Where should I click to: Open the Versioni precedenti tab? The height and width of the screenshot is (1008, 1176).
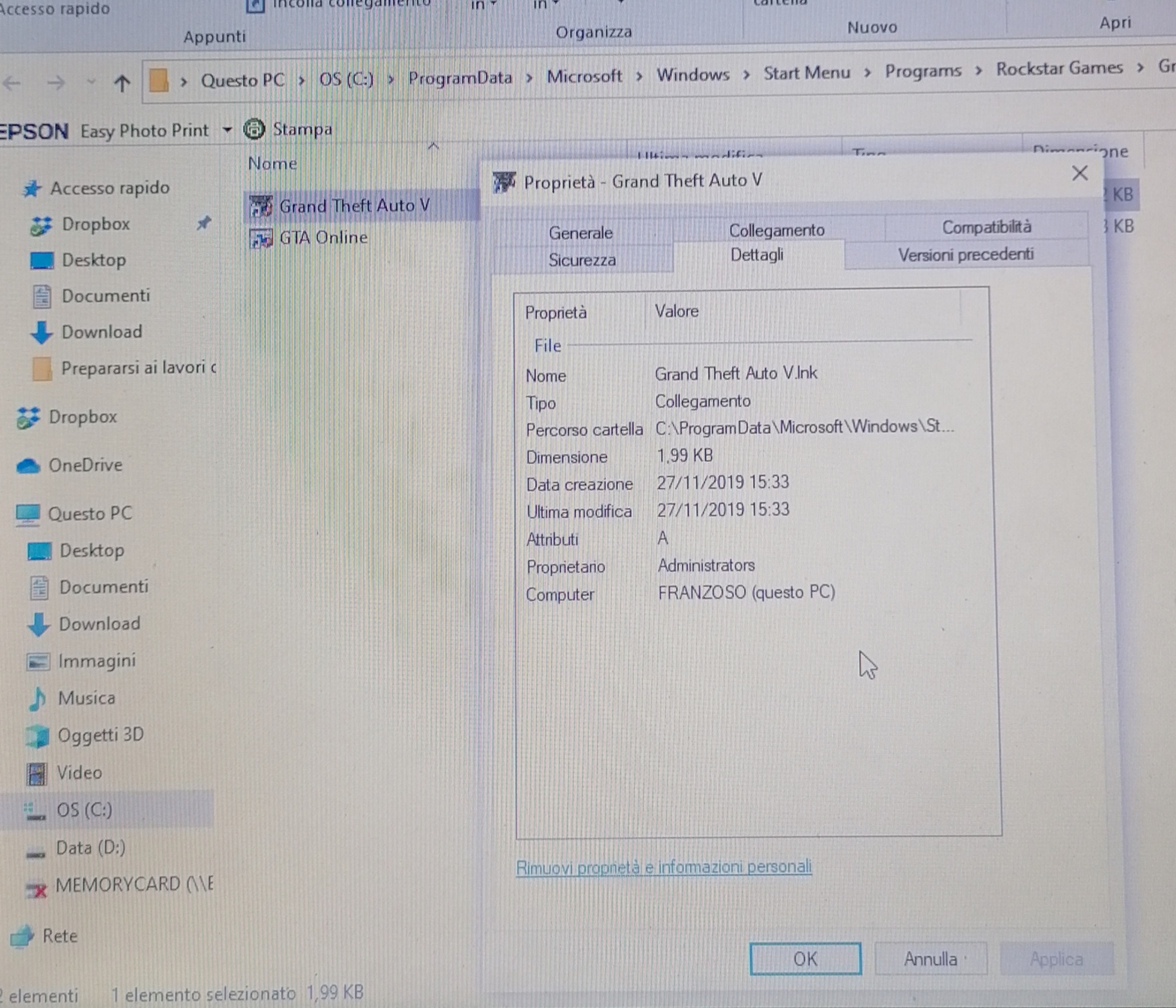pyautogui.click(x=965, y=255)
